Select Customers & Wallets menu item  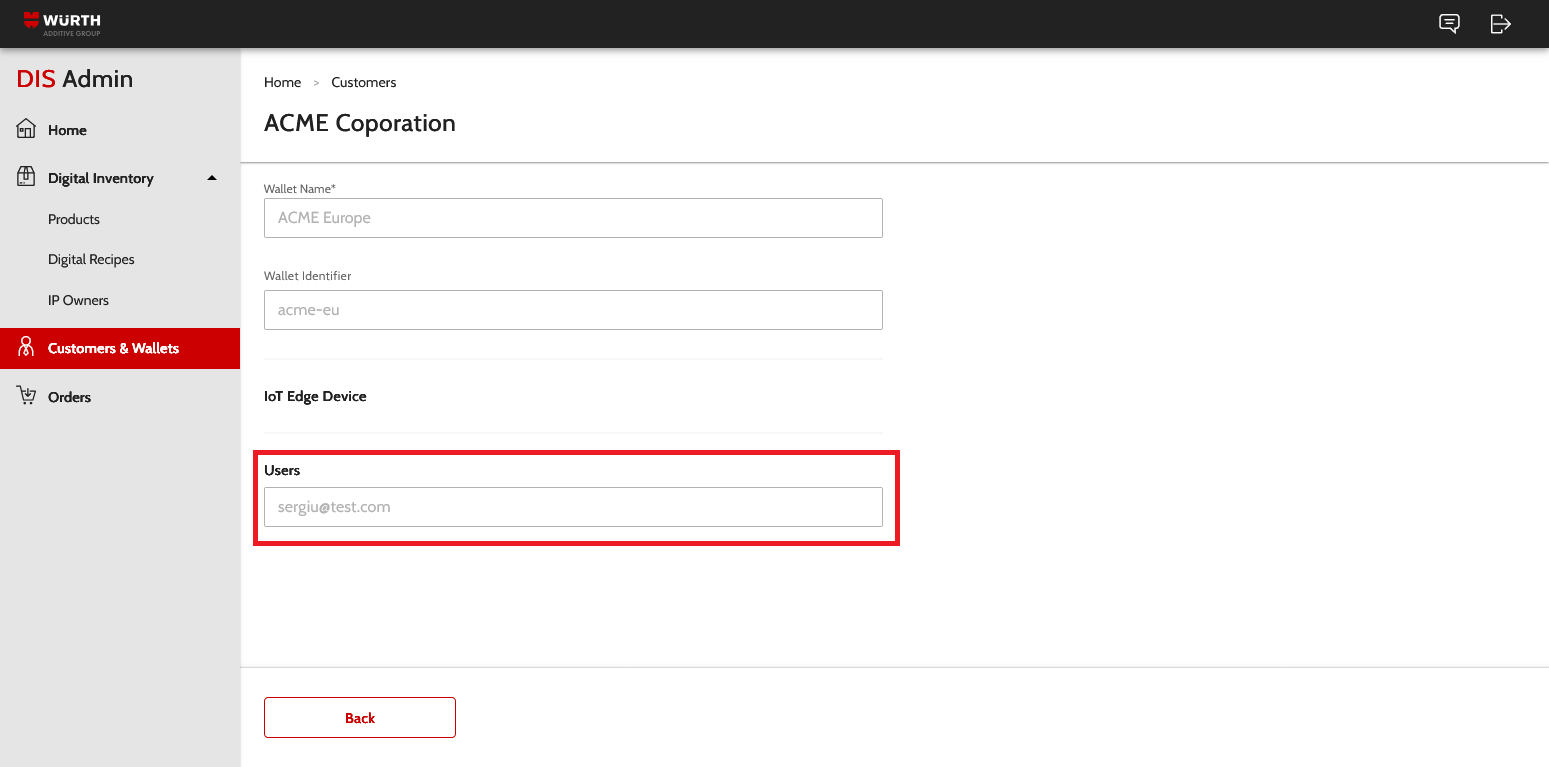pyautogui.click(x=113, y=348)
